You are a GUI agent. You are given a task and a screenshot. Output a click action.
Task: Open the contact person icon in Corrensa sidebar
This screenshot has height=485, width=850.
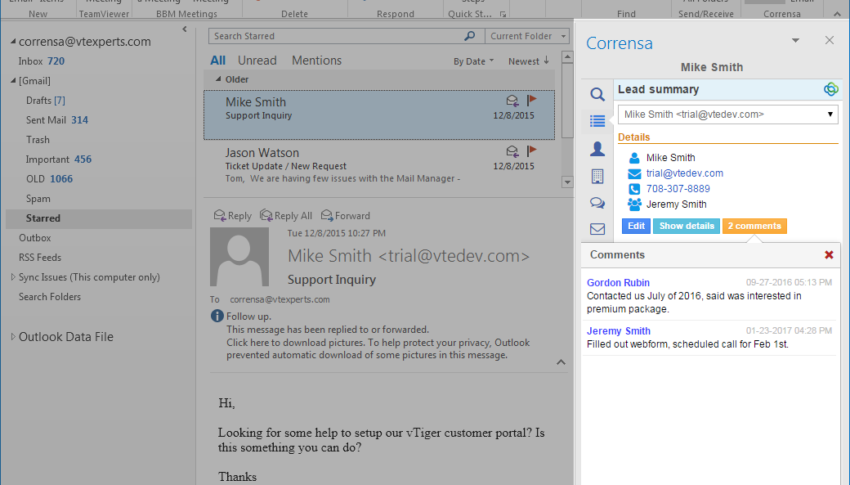pos(597,148)
